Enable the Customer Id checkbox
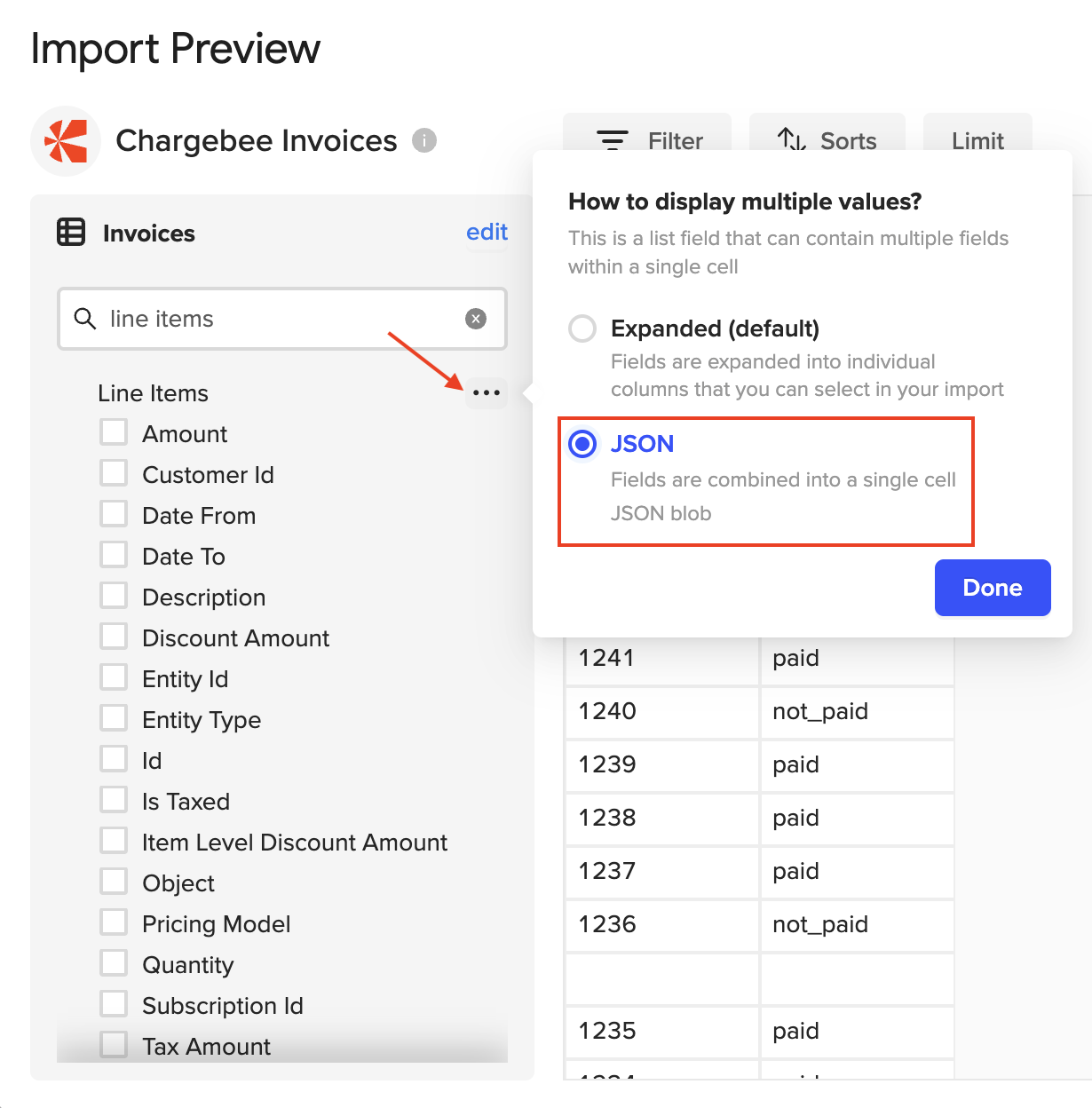This screenshot has width=1092, height=1108. coord(114,474)
